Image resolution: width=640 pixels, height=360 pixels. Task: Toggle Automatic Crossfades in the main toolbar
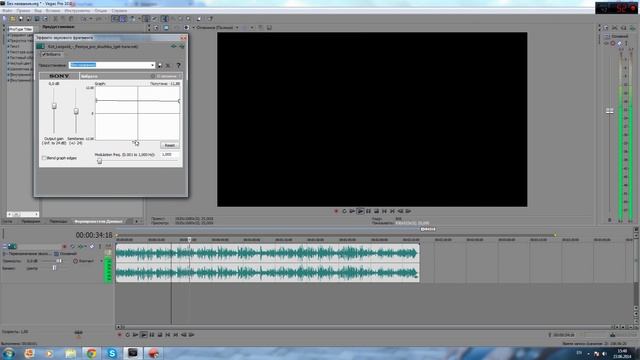pyautogui.click(x=123, y=18)
